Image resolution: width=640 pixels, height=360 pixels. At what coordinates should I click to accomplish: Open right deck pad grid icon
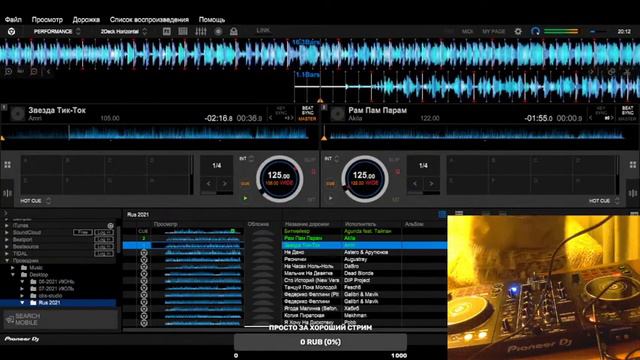point(633,165)
